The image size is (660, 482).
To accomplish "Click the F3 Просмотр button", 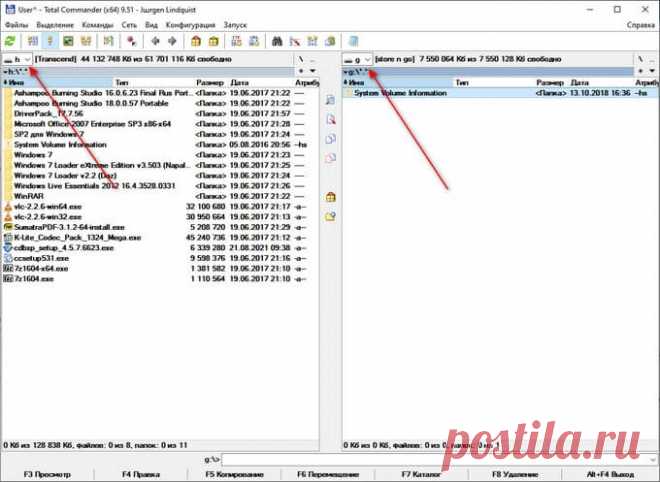I will point(47,474).
